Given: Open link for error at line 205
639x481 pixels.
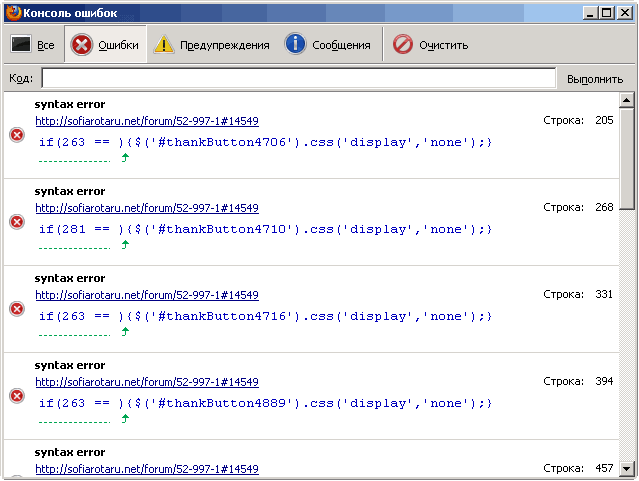Looking at the screenshot, I should [x=147, y=121].
